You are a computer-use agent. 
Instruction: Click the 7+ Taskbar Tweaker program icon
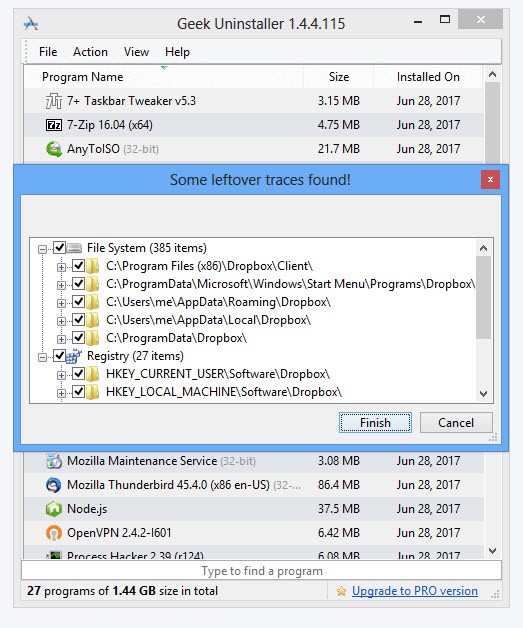pos(53,101)
